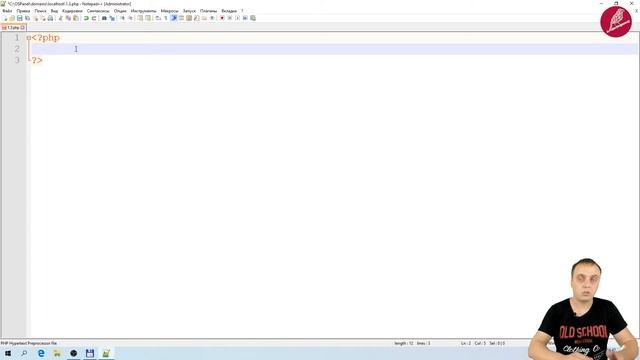Open Find with the binoculars icon
Image resolution: width=640 pixels, height=360 pixels.
104,18
